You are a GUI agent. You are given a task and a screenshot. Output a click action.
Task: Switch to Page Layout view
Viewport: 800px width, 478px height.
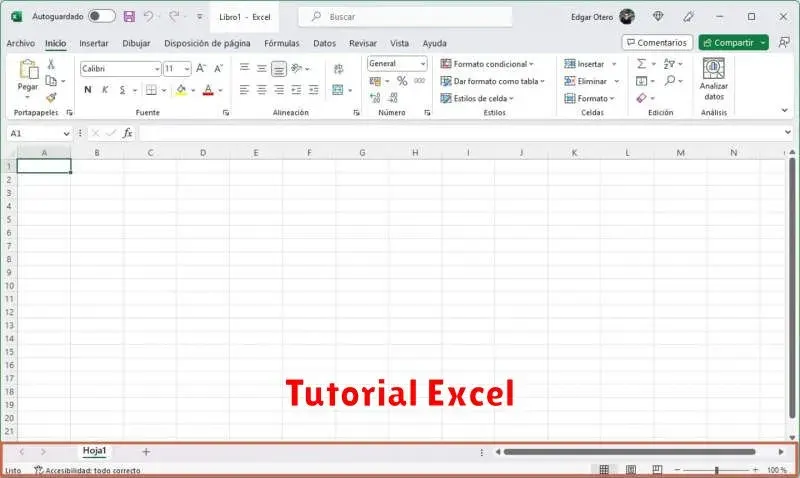(631, 470)
